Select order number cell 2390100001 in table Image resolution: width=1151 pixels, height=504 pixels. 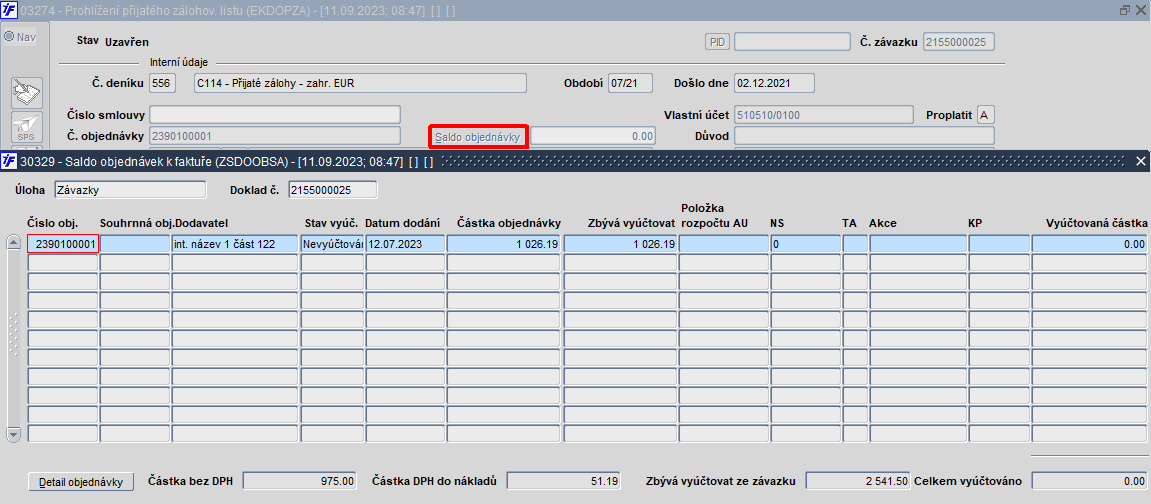point(63,244)
